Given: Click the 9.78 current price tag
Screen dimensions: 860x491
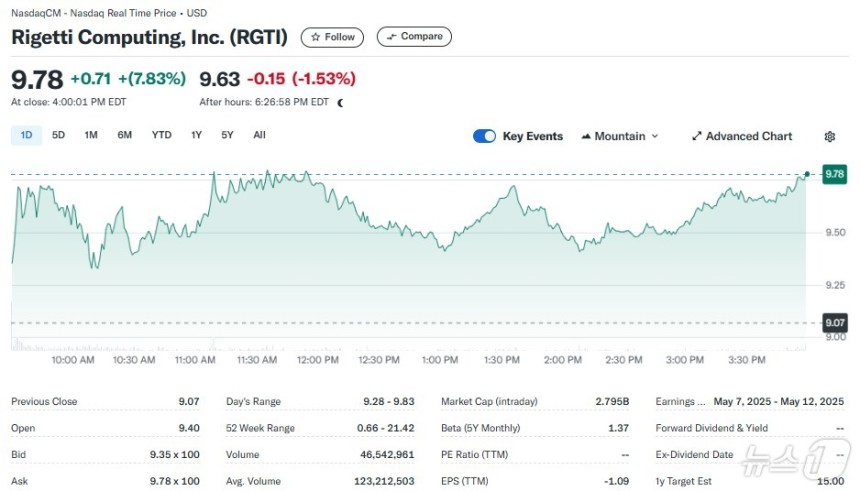Looking at the screenshot, I should pos(834,174).
